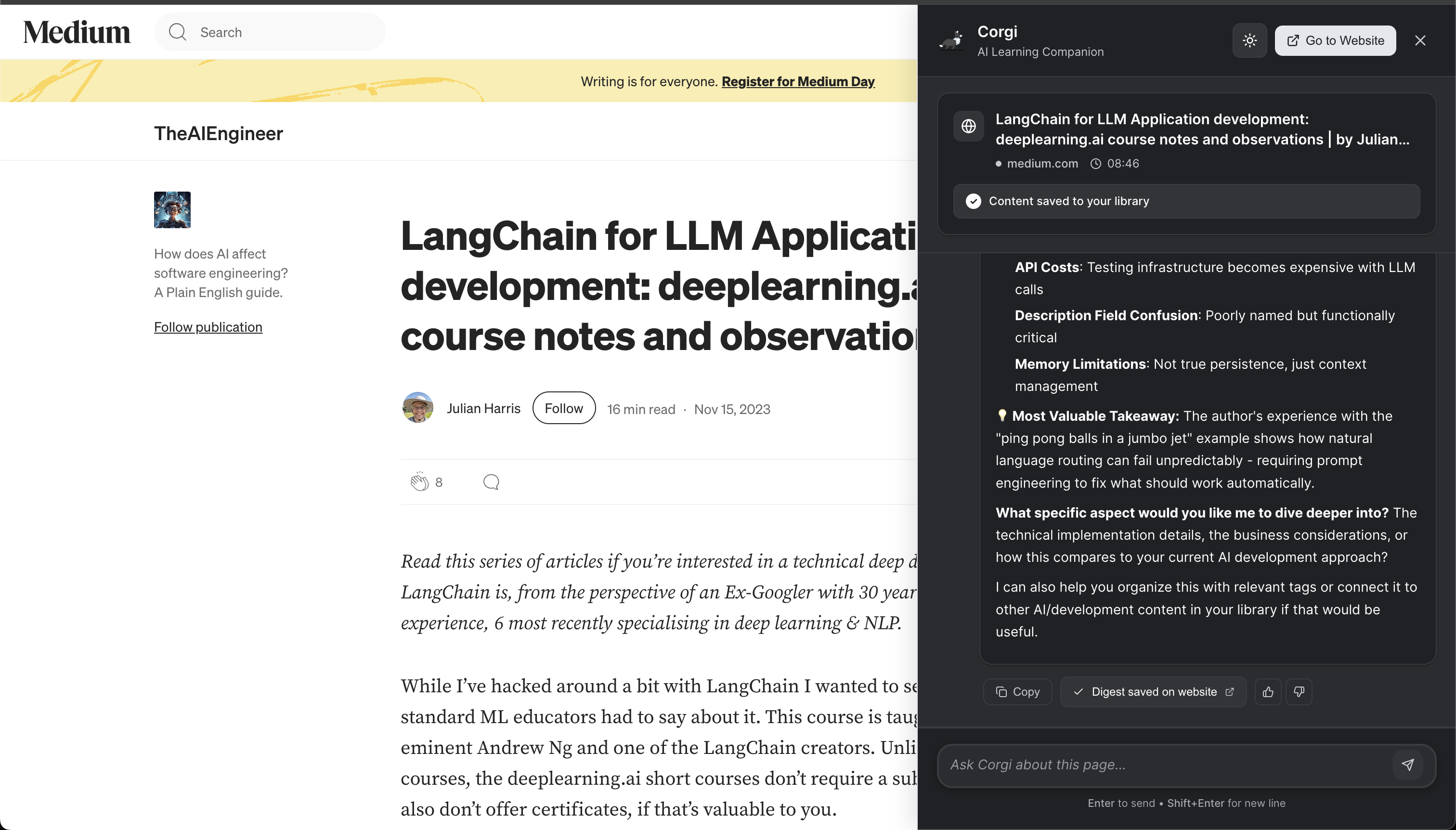1456x830 pixels.
Task: Click Follow publication link
Action: point(208,326)
